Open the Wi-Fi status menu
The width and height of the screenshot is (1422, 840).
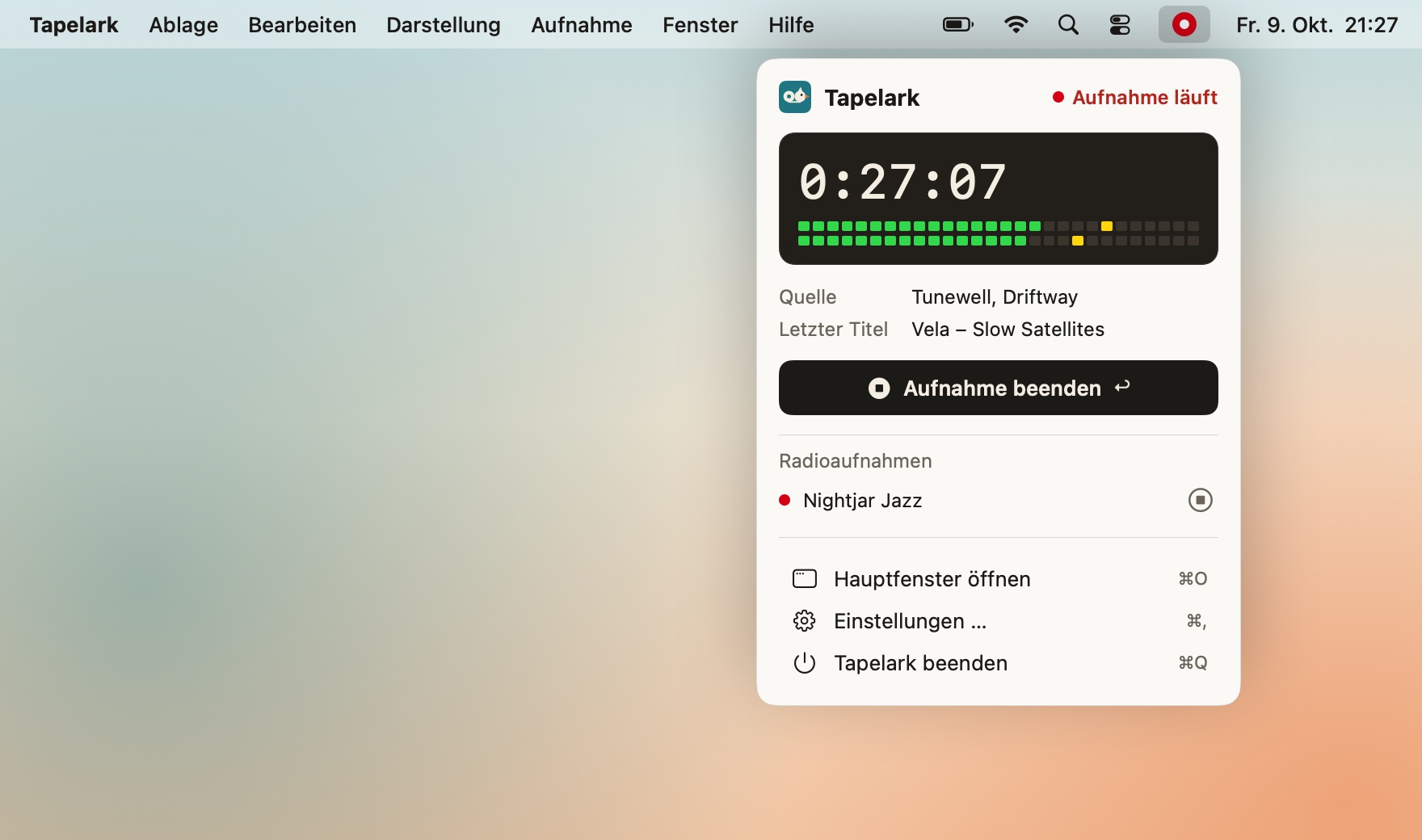coord(1016,25)
